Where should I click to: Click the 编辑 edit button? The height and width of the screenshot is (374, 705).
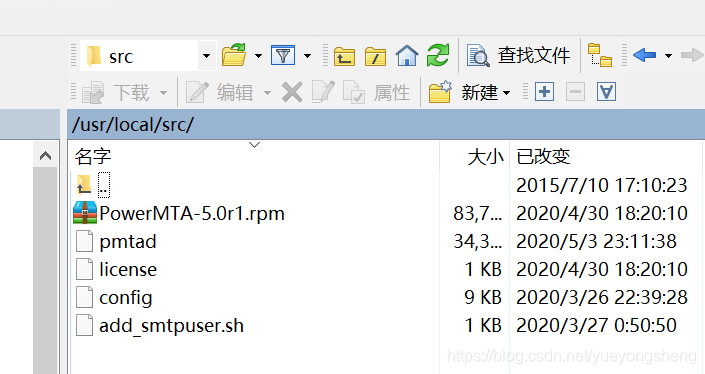[219, 93]
